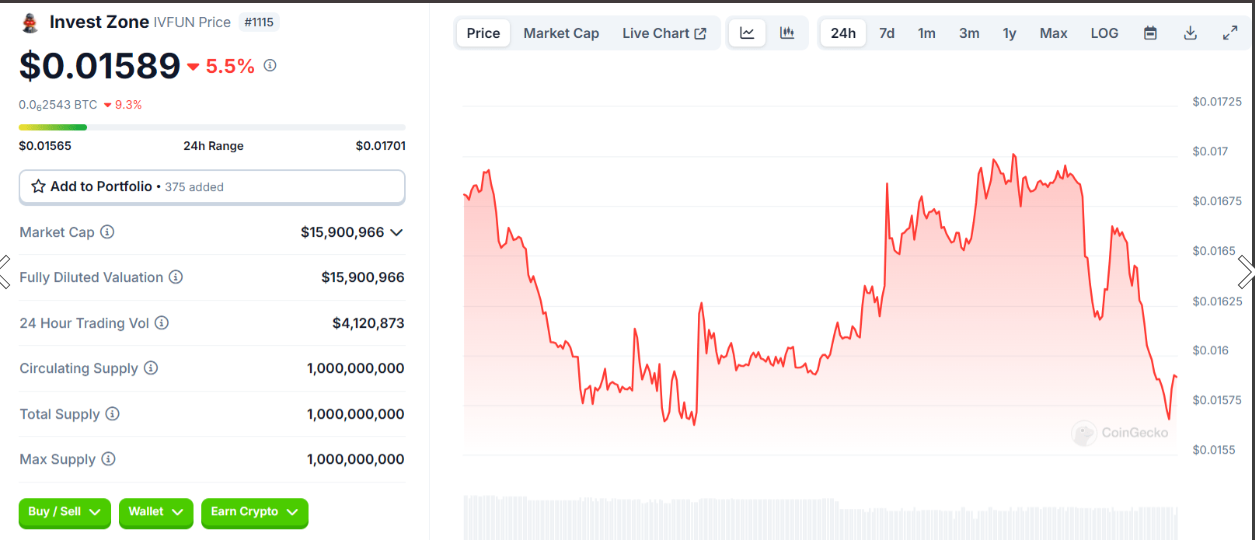
Task: Click the $4,120,873 trading volume value
Action: point(368,323)
